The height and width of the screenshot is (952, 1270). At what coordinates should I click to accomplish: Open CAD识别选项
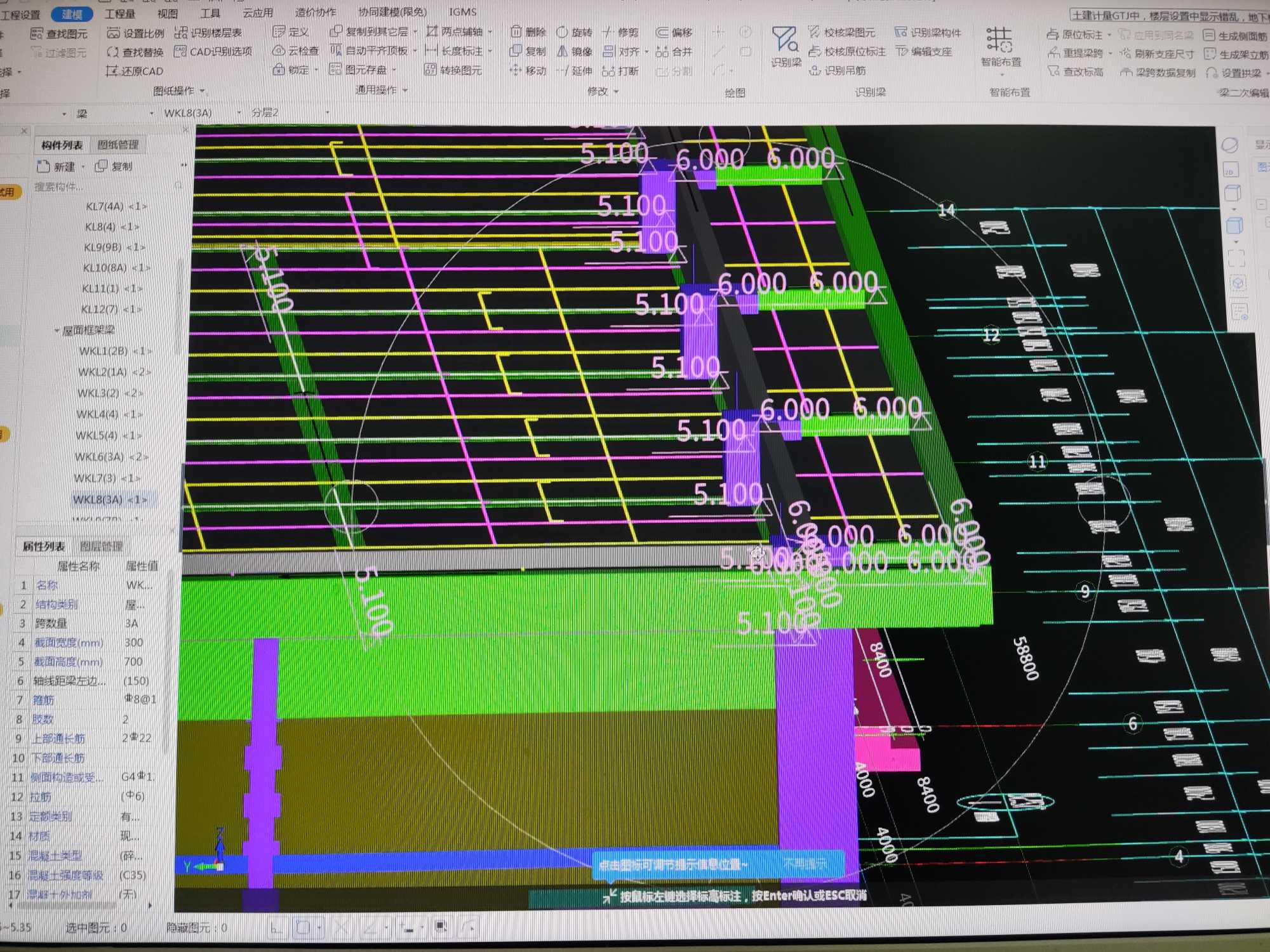click(x=213, y=51)
